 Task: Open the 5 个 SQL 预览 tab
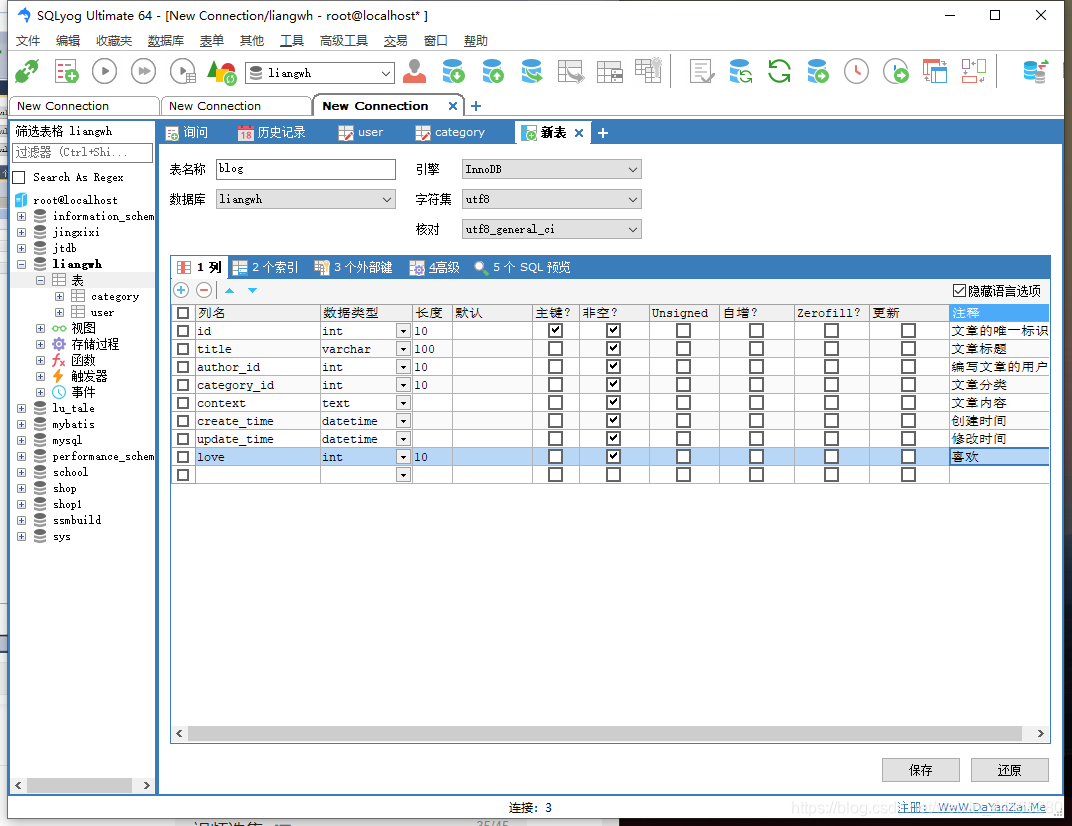point(522,267)
